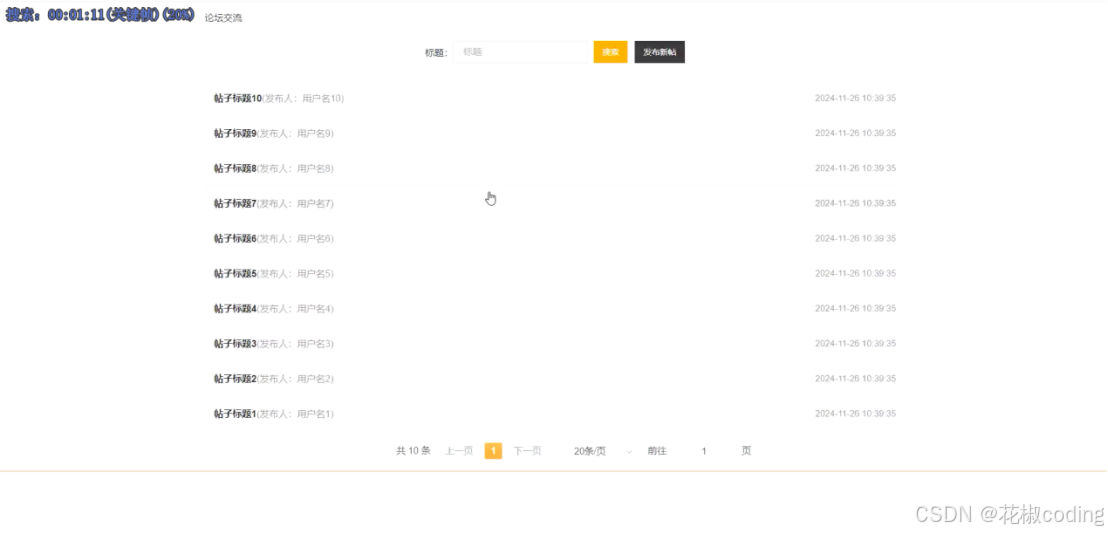Click publisher text 用户名2
Screen dimensions: 1108x534
pyautogui.click(x=313, y=379)
